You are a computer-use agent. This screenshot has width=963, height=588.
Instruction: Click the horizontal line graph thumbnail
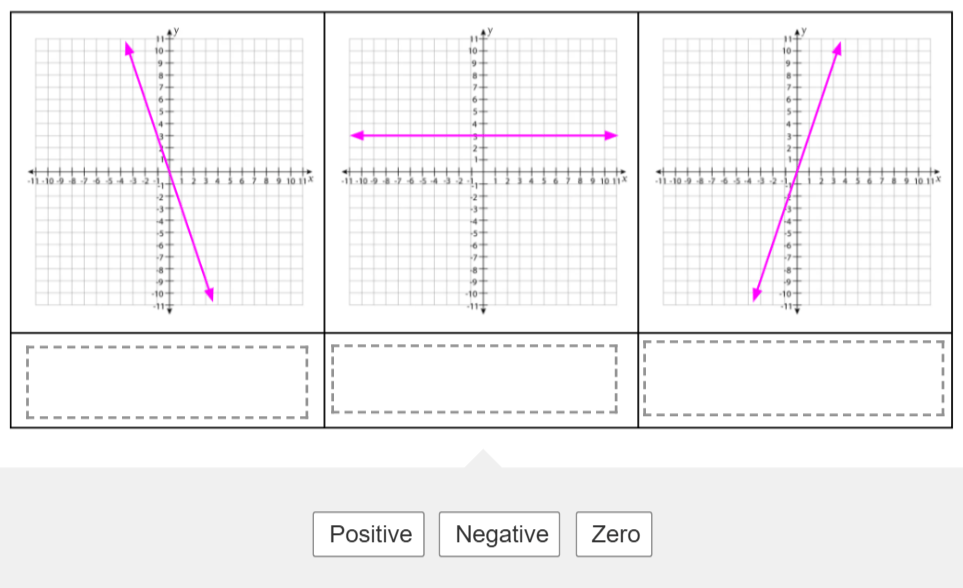(484, 172)
